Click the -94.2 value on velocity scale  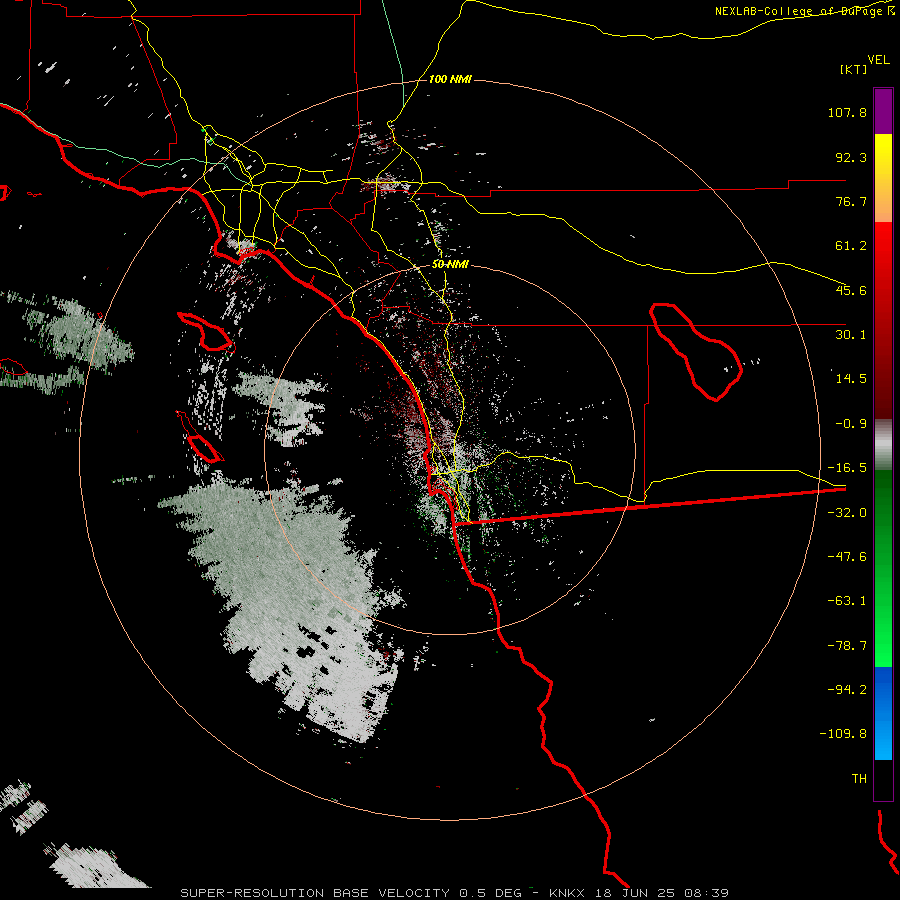[847, 689]
